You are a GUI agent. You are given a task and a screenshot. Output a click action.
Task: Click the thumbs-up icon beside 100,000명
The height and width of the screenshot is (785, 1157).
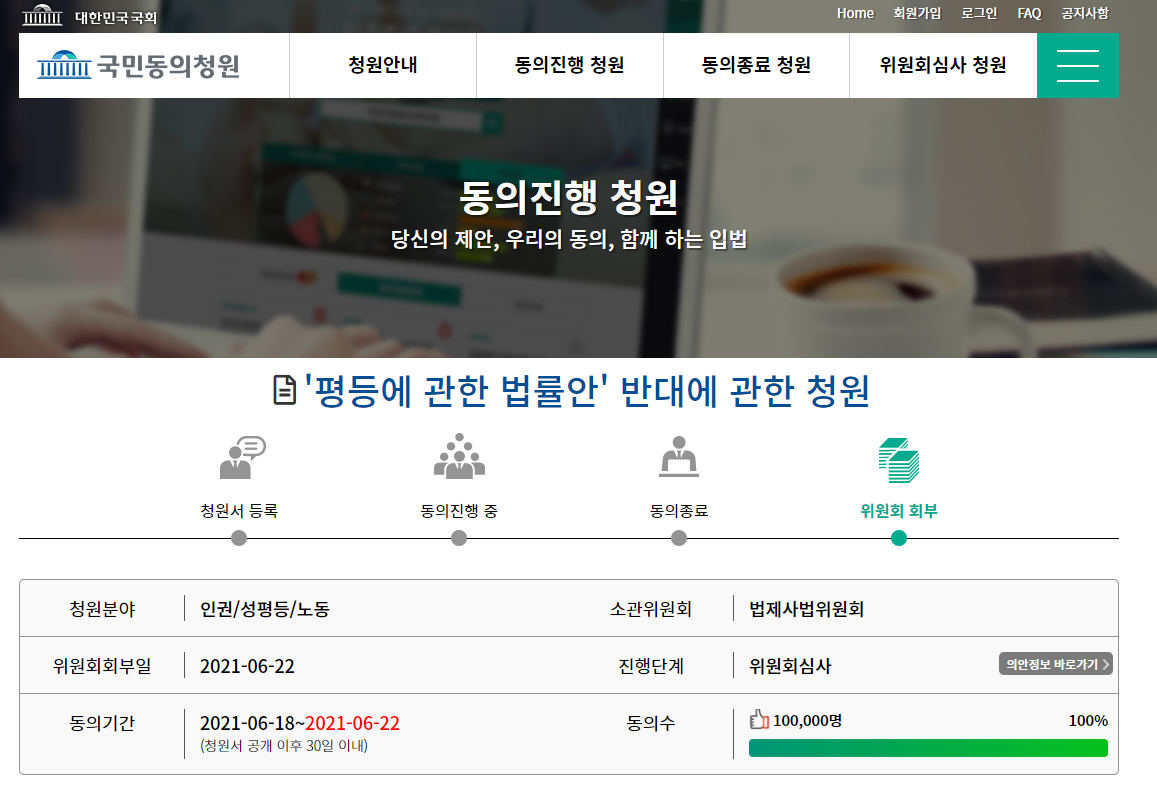759,719
